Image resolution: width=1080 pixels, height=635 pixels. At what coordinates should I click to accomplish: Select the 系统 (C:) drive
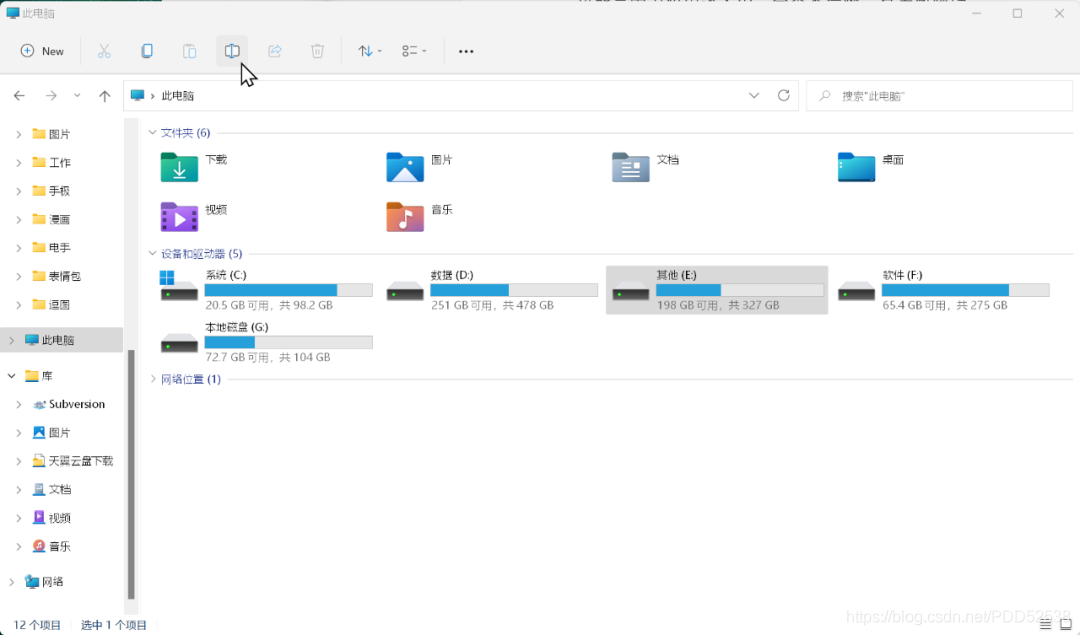tap(267, 290)
